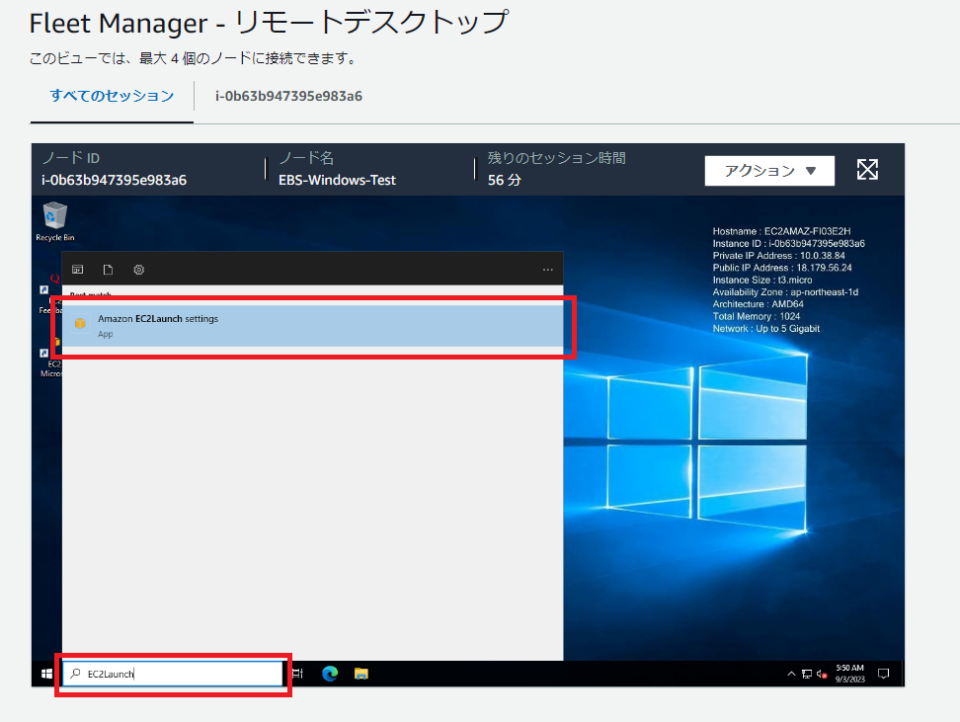Click the node name EBS-Windows-Test
This screenshot has width=960, height=722.
337,180
